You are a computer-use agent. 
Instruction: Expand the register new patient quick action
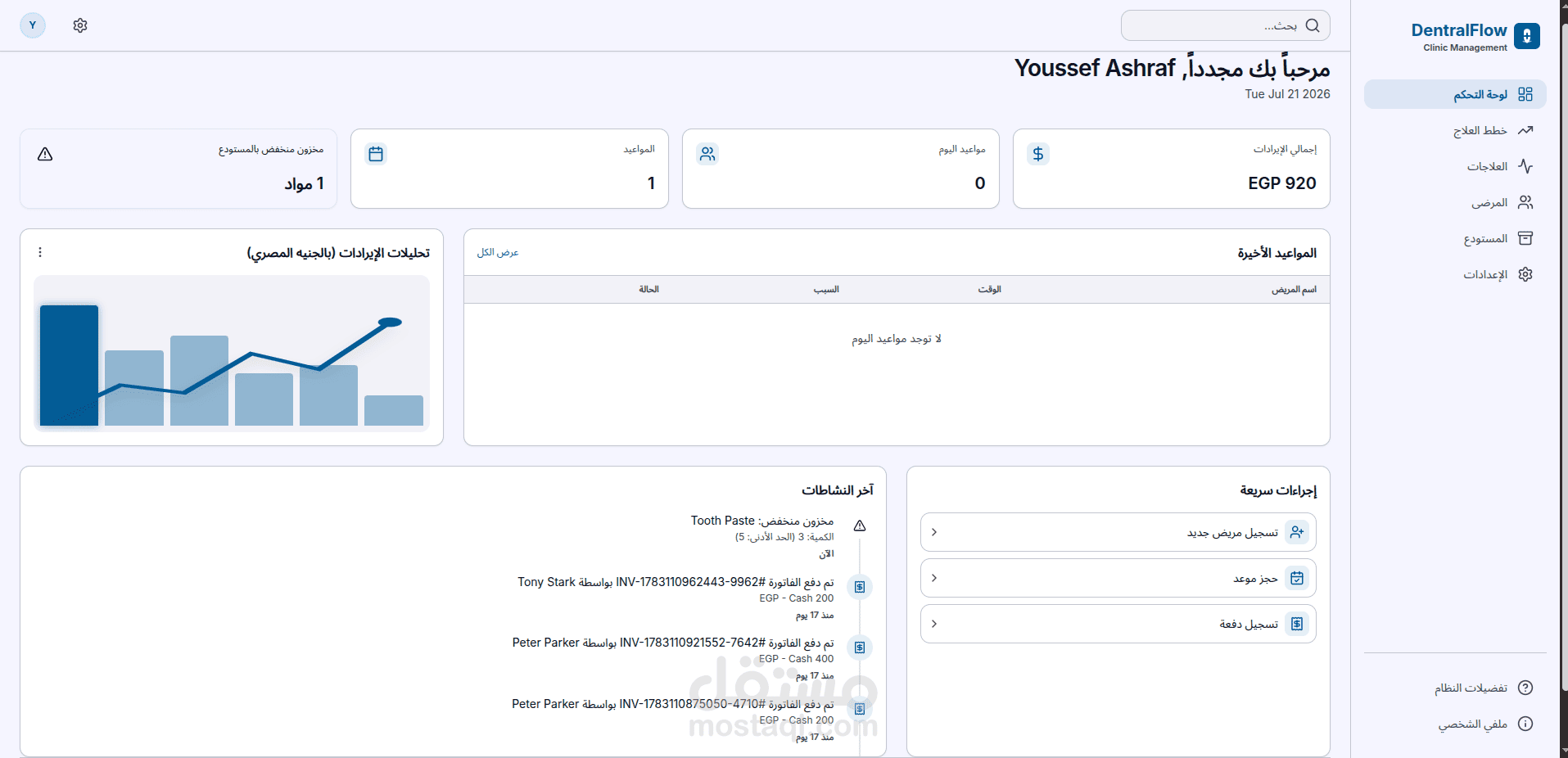pyautogui.click(x=1118, y=532)
